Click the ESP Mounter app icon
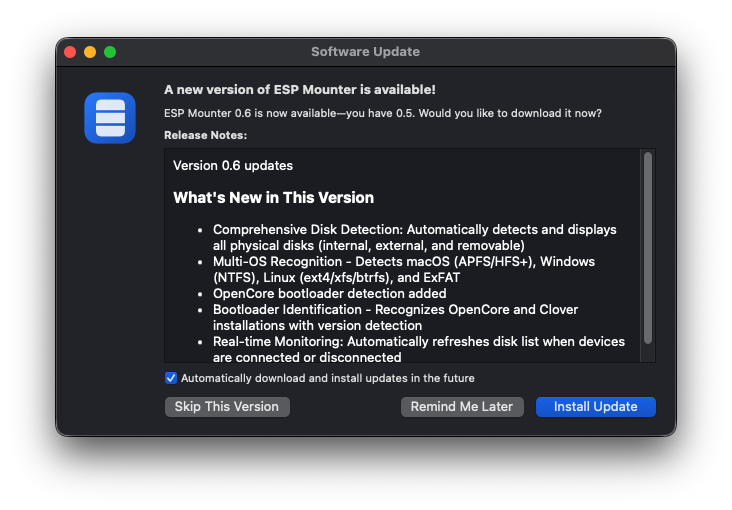Screen dimensions: 732x510 pyautogui.click(x=110, y=118)
